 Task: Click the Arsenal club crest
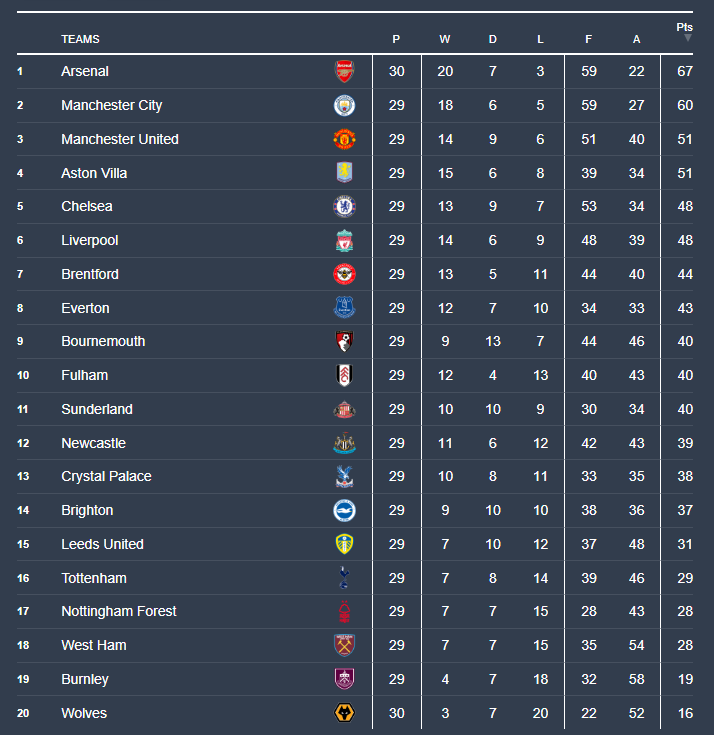[x=344, y=71]
